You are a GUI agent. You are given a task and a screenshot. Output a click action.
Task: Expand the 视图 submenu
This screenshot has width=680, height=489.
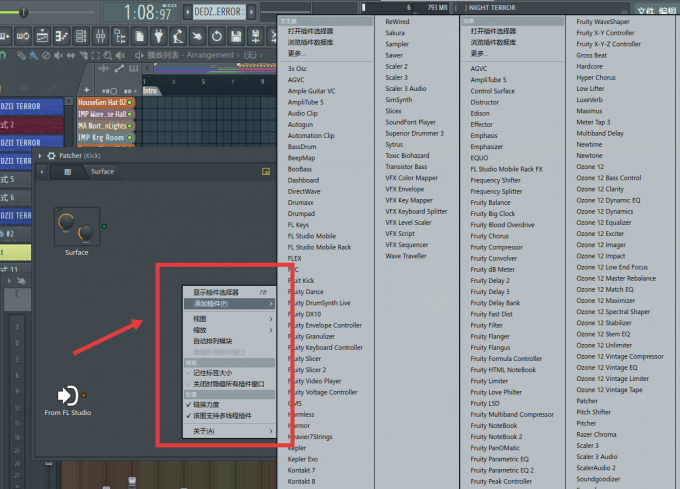click(229, 319)
